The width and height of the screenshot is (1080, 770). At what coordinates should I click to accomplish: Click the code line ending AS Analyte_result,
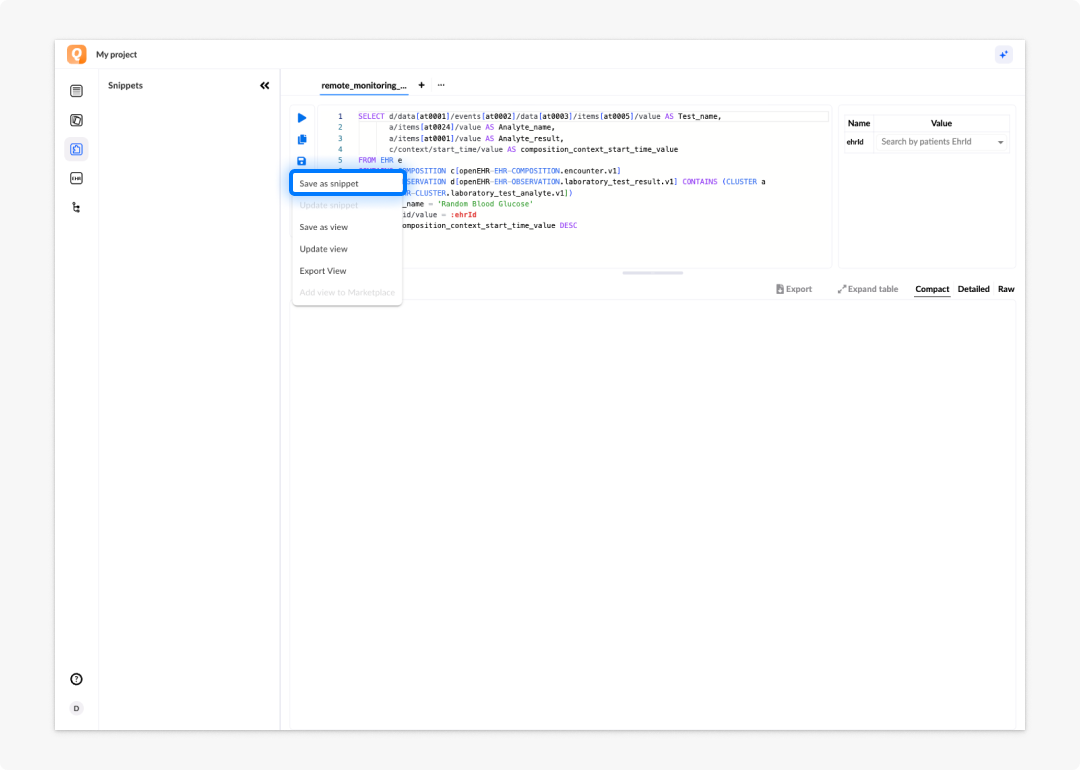476,138
